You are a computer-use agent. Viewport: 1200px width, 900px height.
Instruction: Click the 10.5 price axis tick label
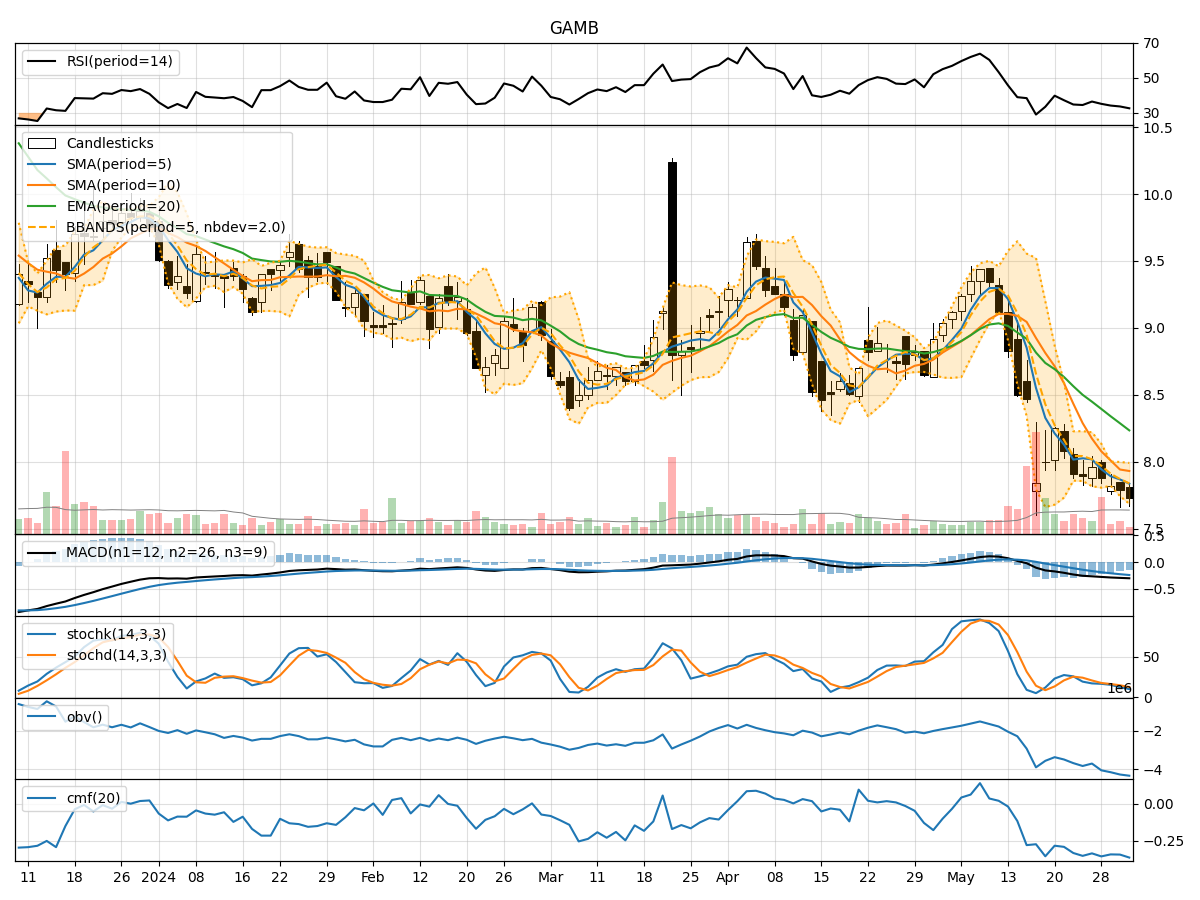pos(1160,128)
